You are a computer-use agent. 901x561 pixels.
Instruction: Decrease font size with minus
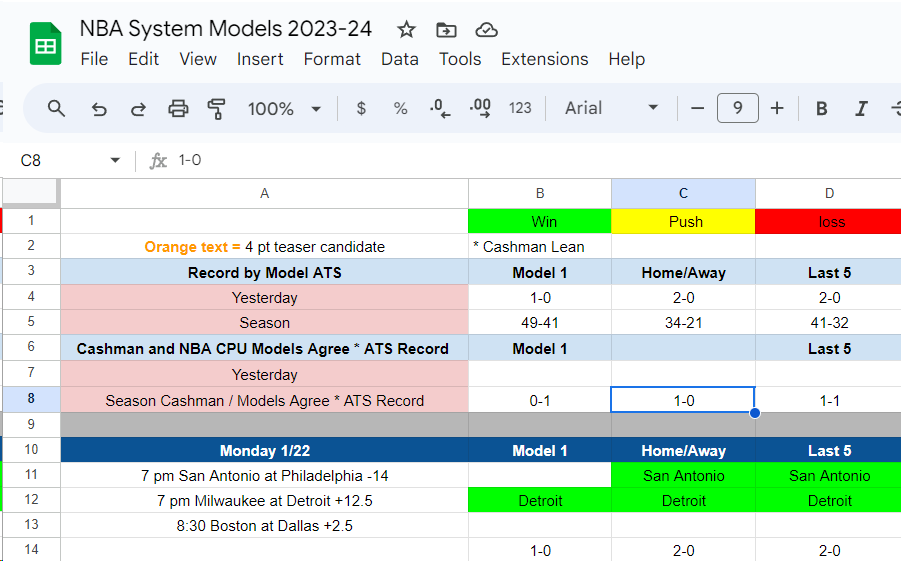tap(697, 108)
